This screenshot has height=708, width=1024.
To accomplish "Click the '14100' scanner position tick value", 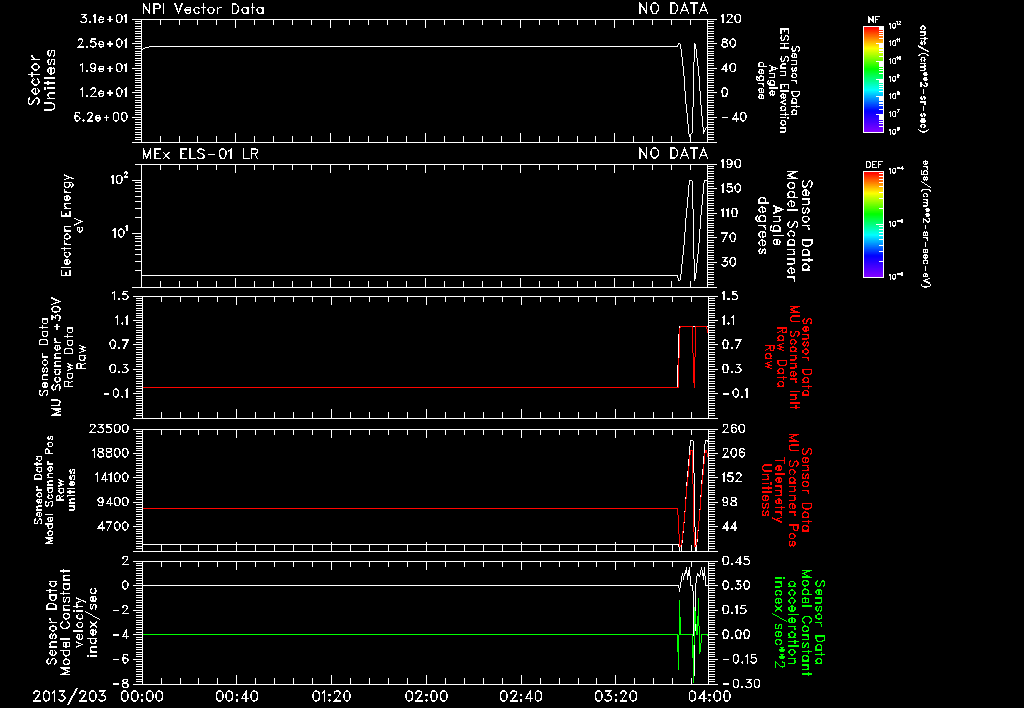I will [x=109, y=477].
